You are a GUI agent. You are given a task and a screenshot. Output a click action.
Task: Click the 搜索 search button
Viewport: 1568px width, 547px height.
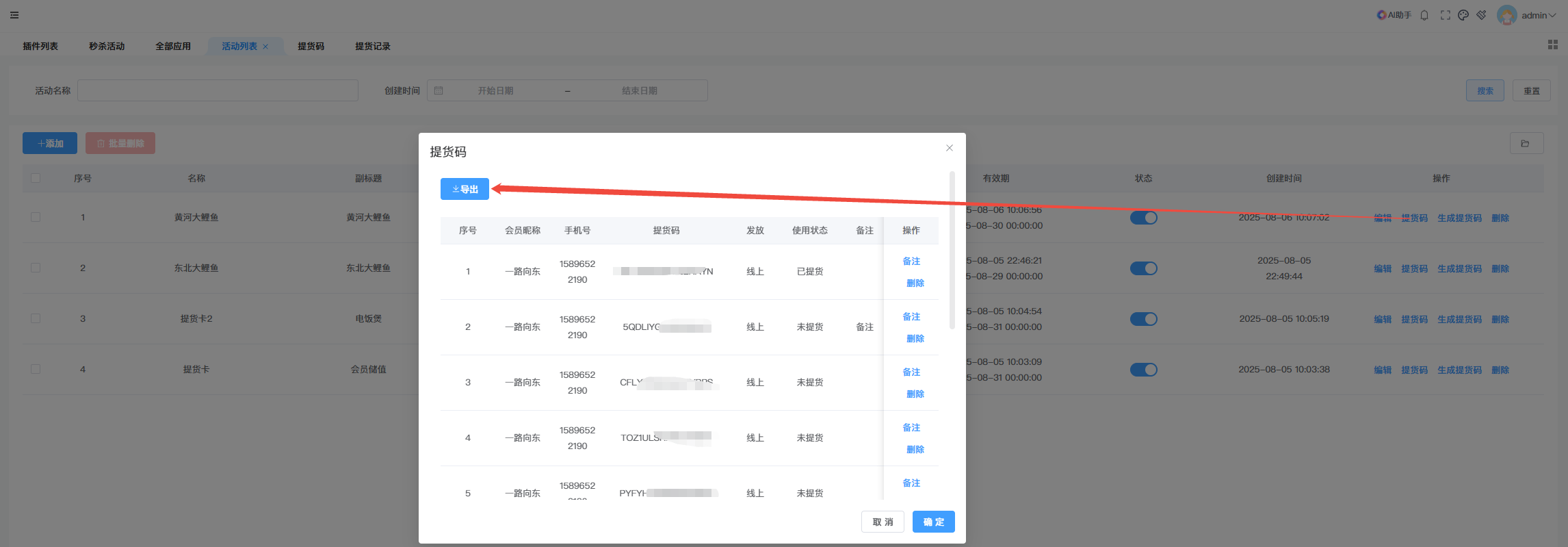click(1485, 90)
